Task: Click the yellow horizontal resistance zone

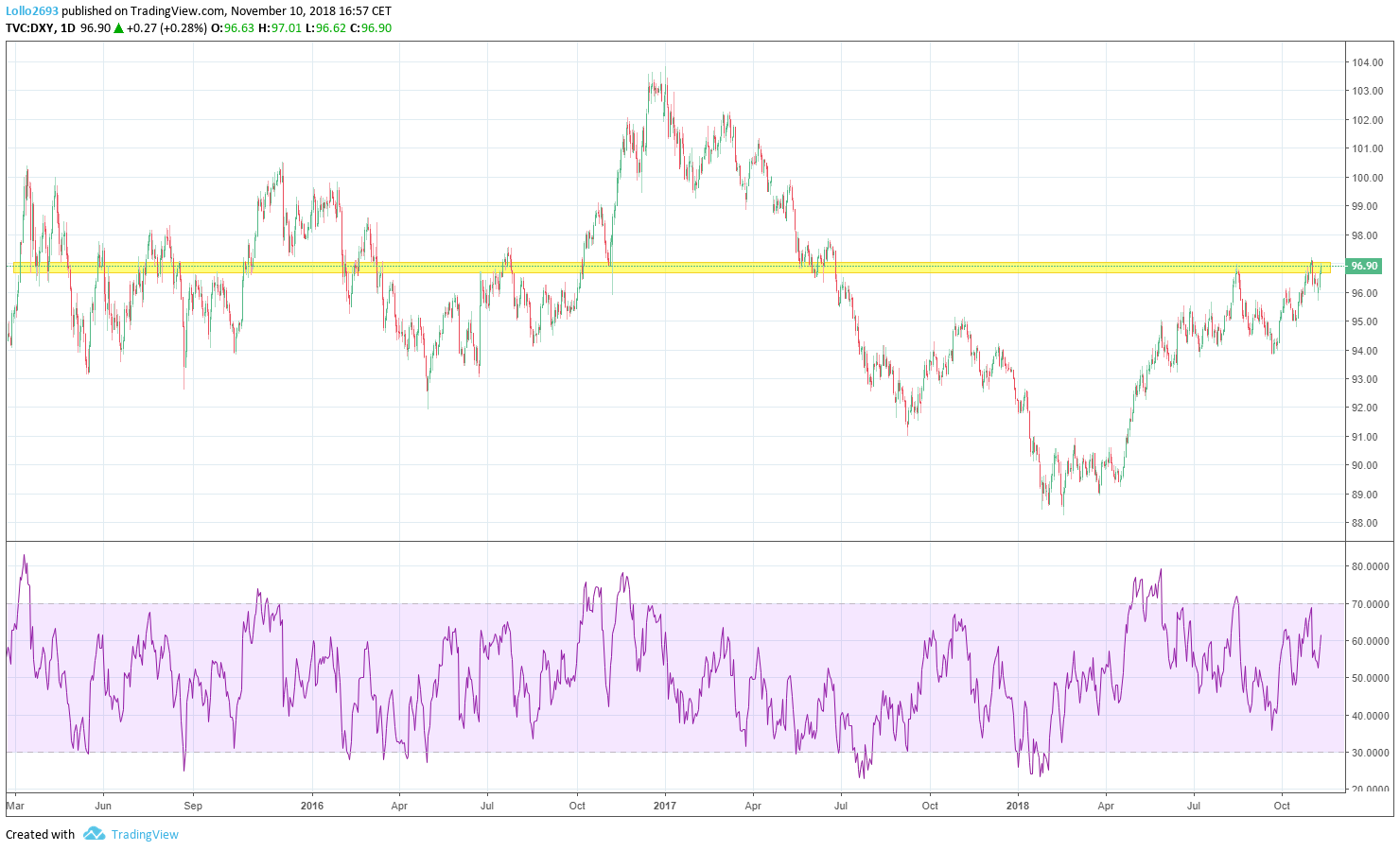Action: click(672, 269)
